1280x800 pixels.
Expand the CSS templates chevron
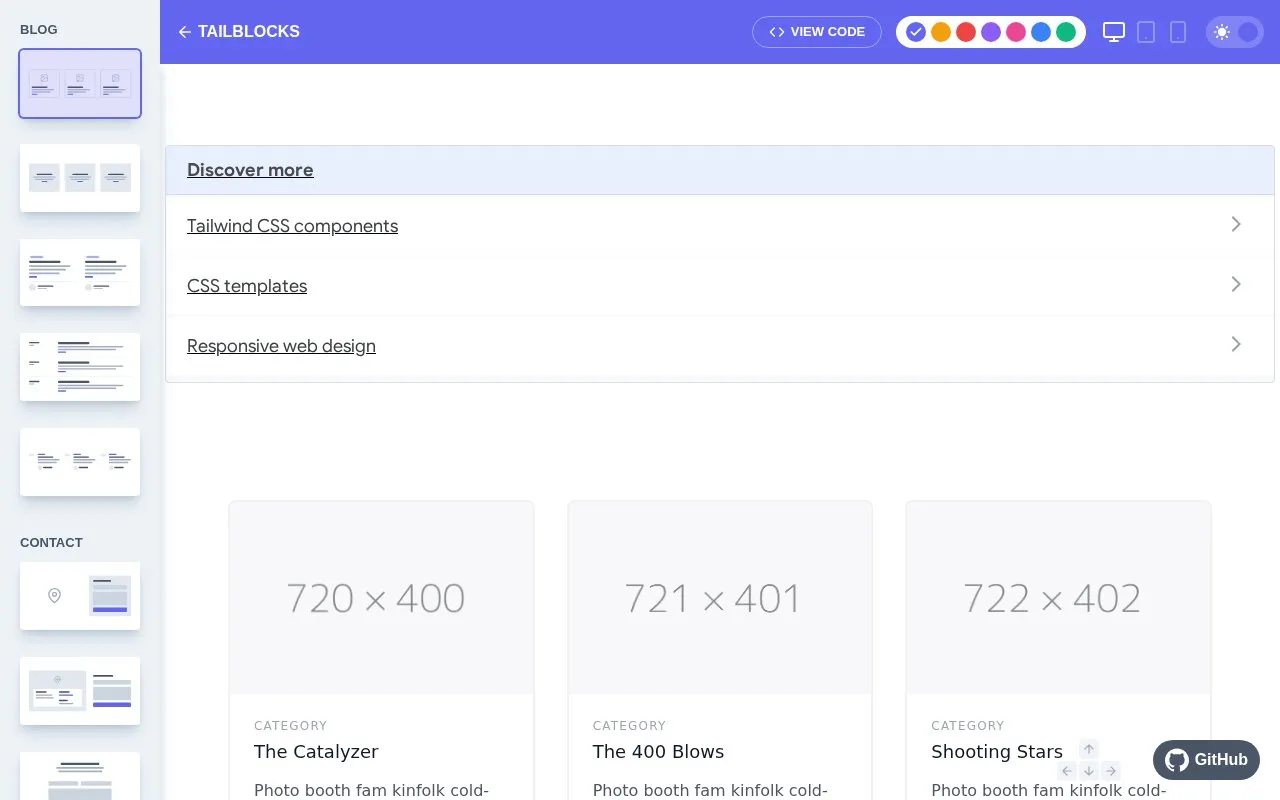[1236, 284]
